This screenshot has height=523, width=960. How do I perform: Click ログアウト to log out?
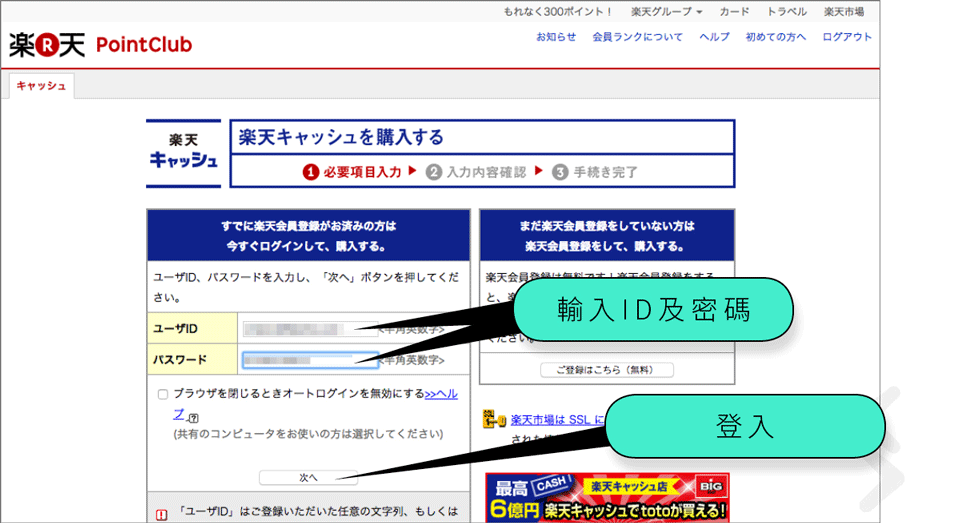847,37
